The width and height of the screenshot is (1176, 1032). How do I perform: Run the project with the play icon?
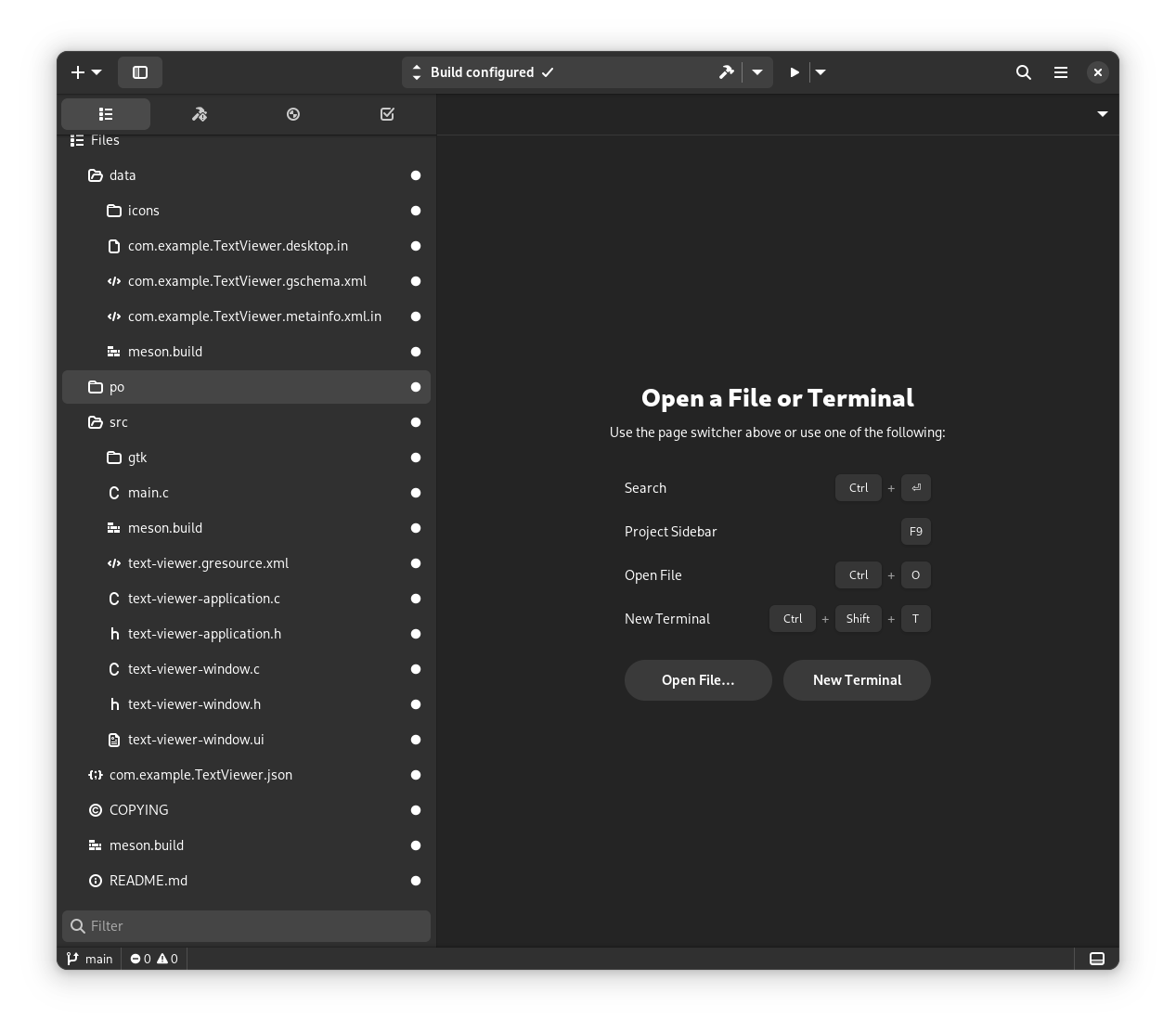(x=794, y=71)
